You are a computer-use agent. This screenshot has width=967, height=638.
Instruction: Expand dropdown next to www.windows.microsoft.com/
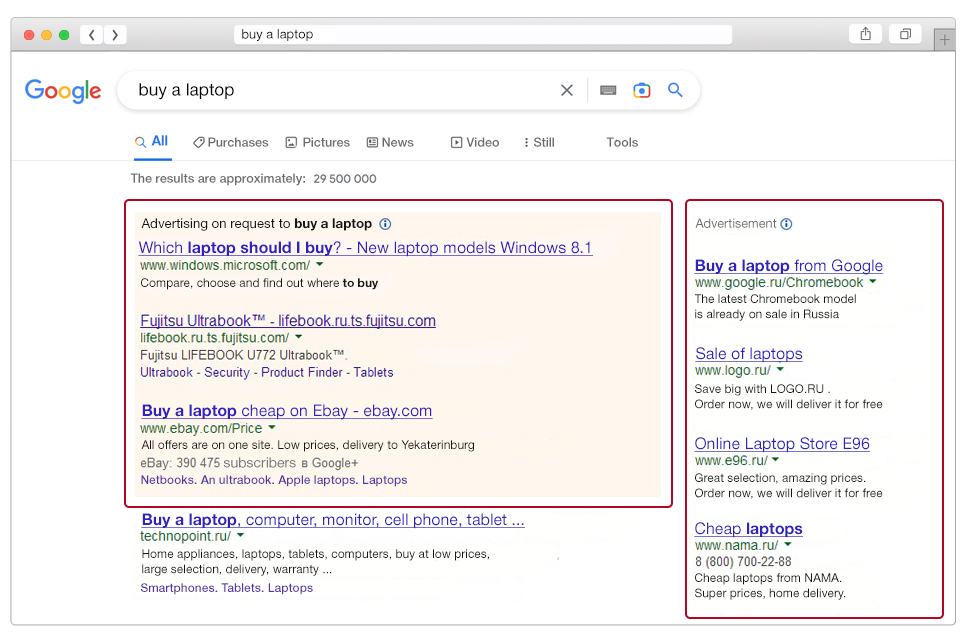319,264
